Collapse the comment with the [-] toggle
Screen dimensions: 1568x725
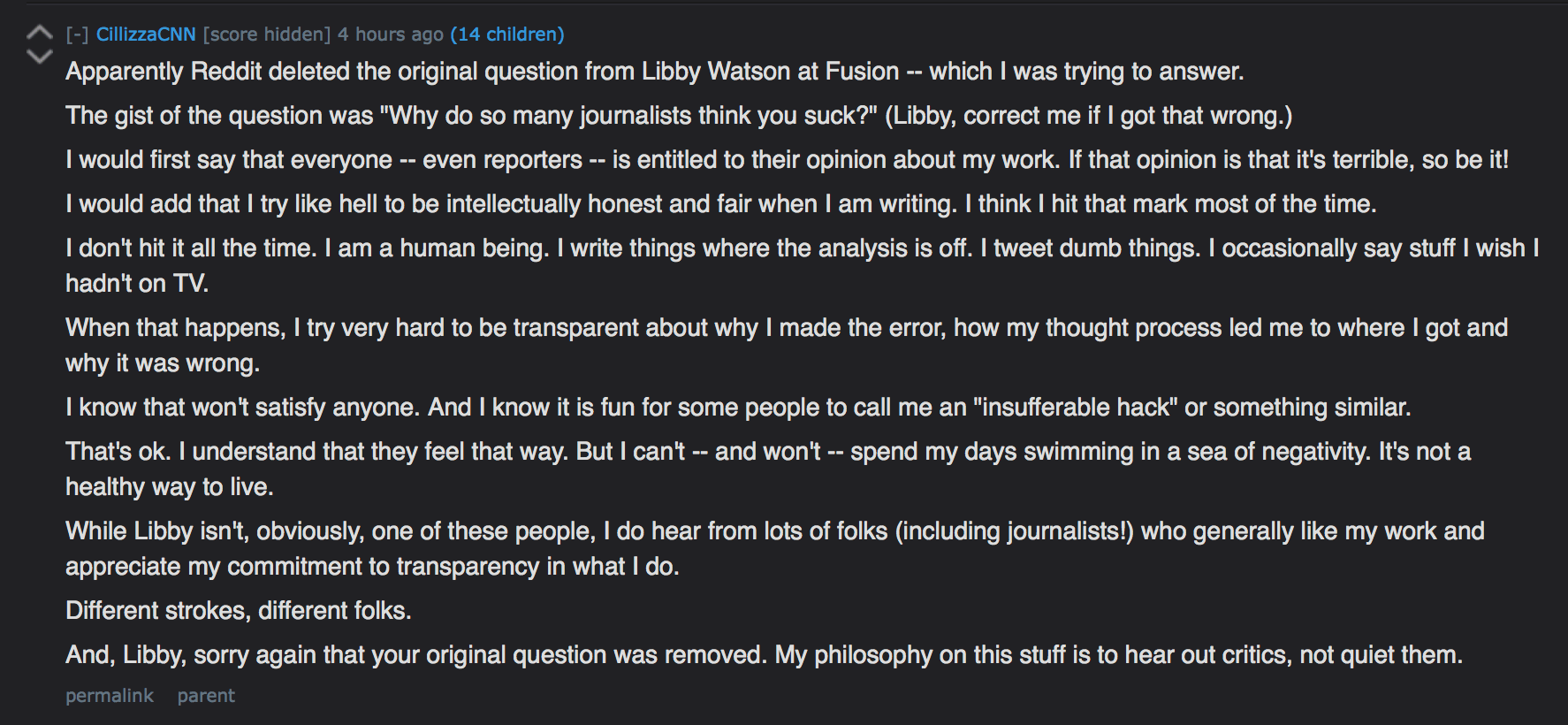click(77, 34)
